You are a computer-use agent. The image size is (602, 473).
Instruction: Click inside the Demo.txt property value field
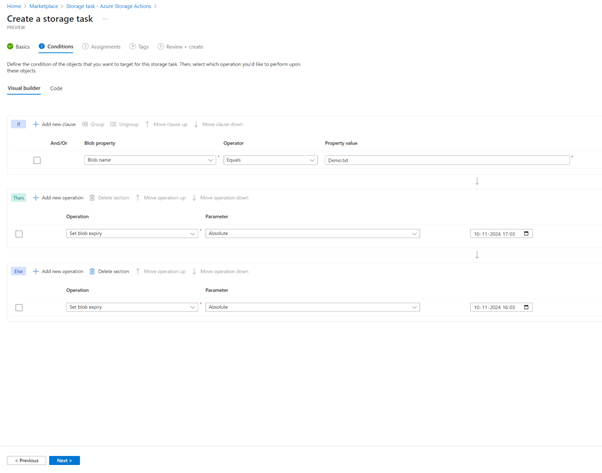tap(447, 160)
